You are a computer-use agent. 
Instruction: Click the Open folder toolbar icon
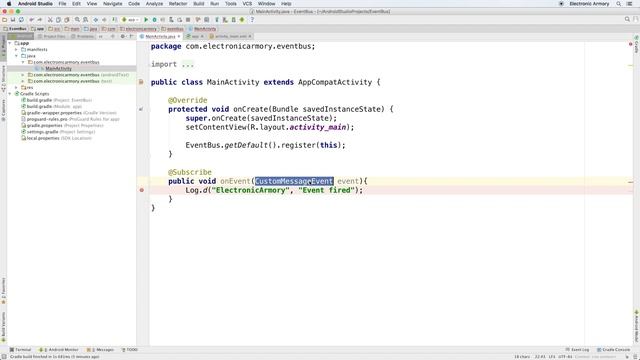(4, 20)
